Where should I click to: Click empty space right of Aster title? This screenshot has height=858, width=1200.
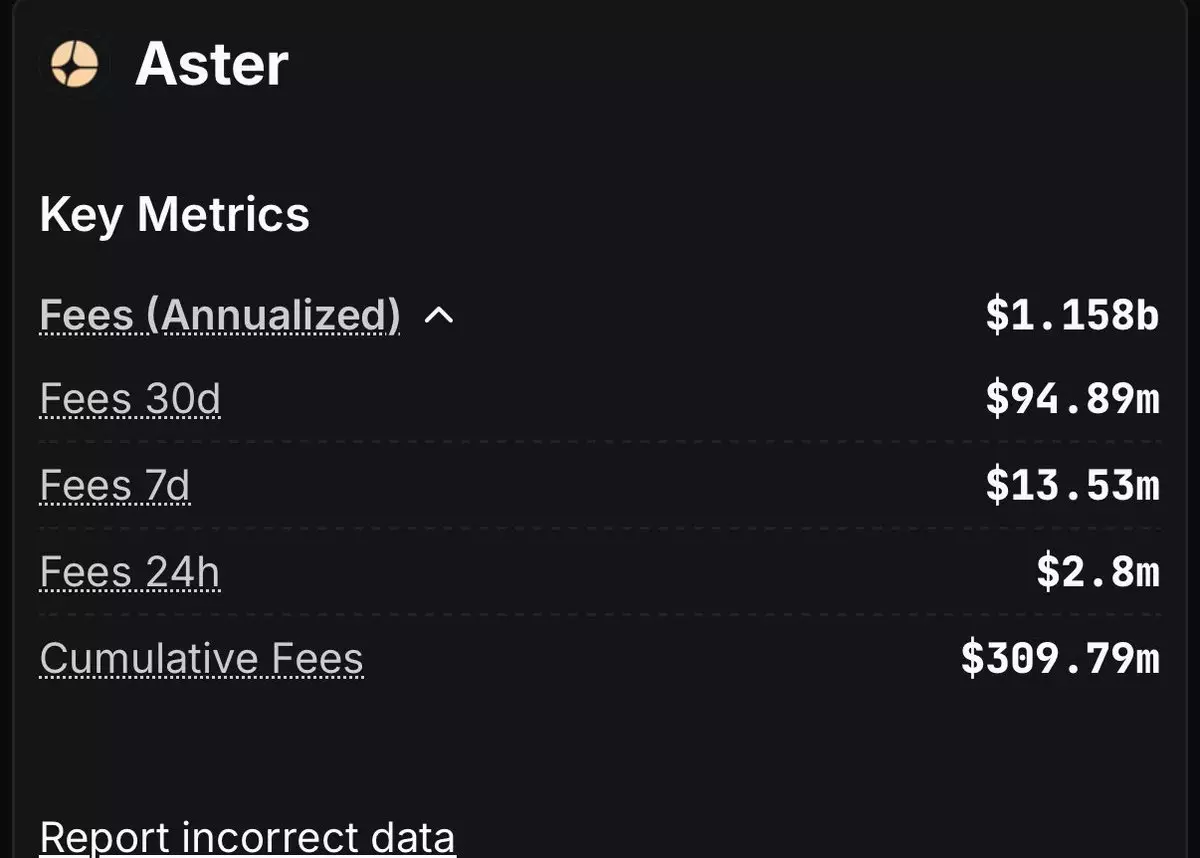[700, 66]
